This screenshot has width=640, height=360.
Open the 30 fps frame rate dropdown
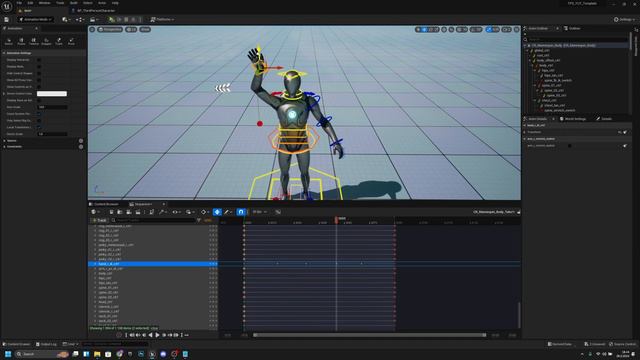coord(260,212)
